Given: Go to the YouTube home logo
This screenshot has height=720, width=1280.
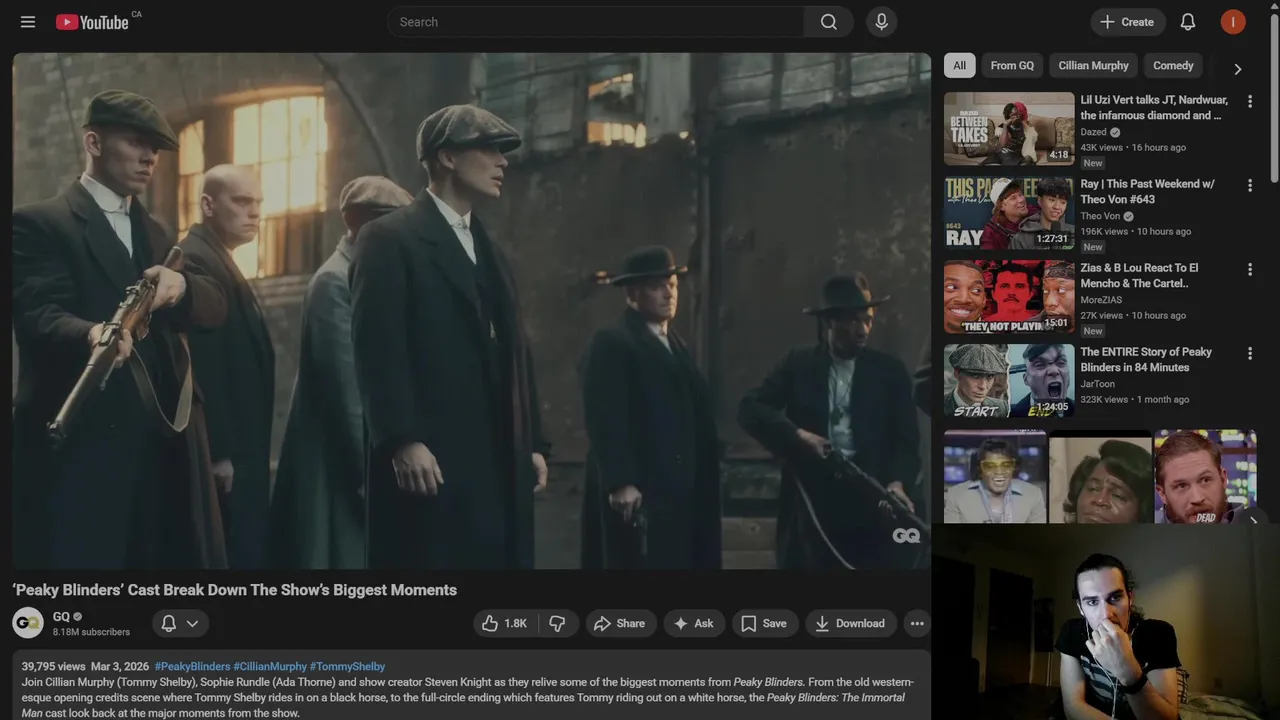Looking at the screenshot, I should pos(92,22).
